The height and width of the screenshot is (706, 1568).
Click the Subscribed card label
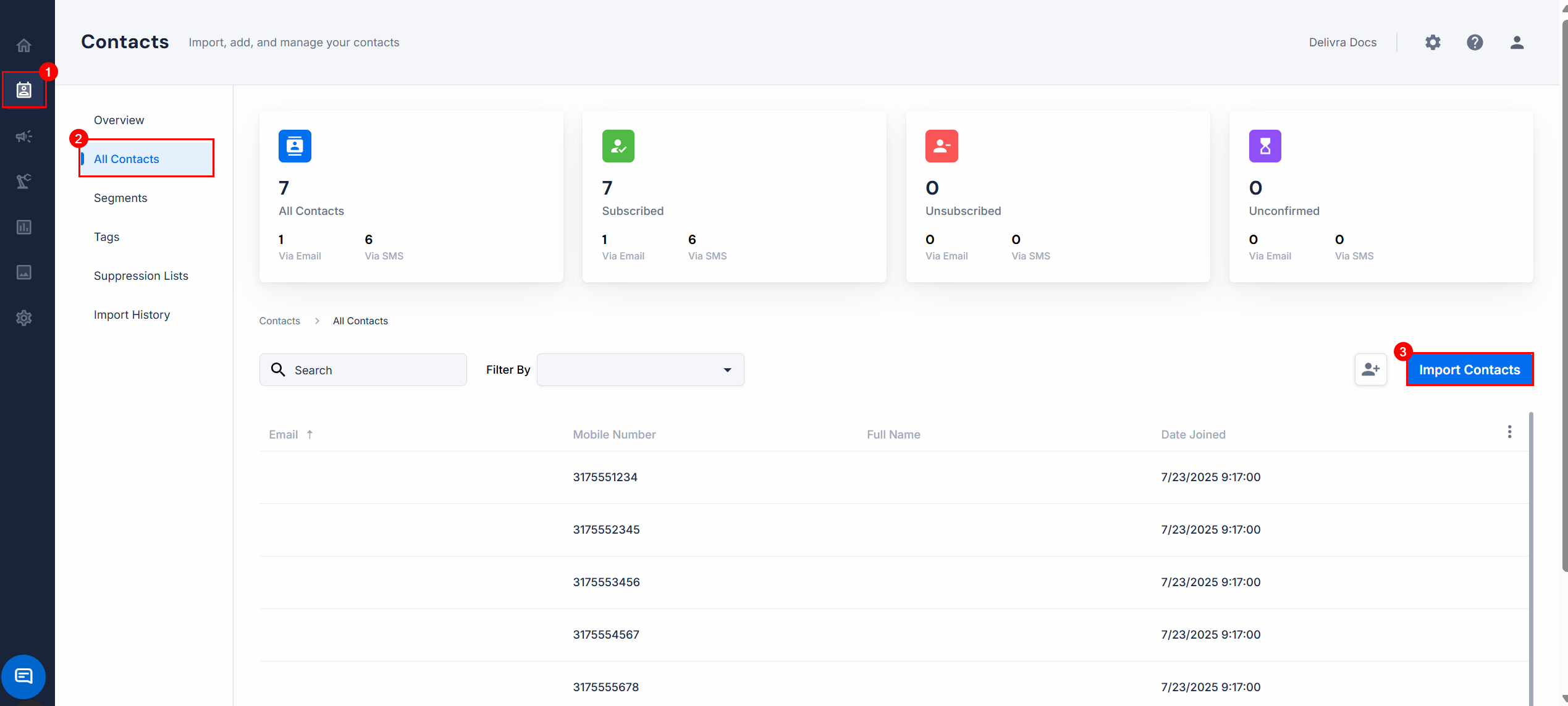click(633, 211)
